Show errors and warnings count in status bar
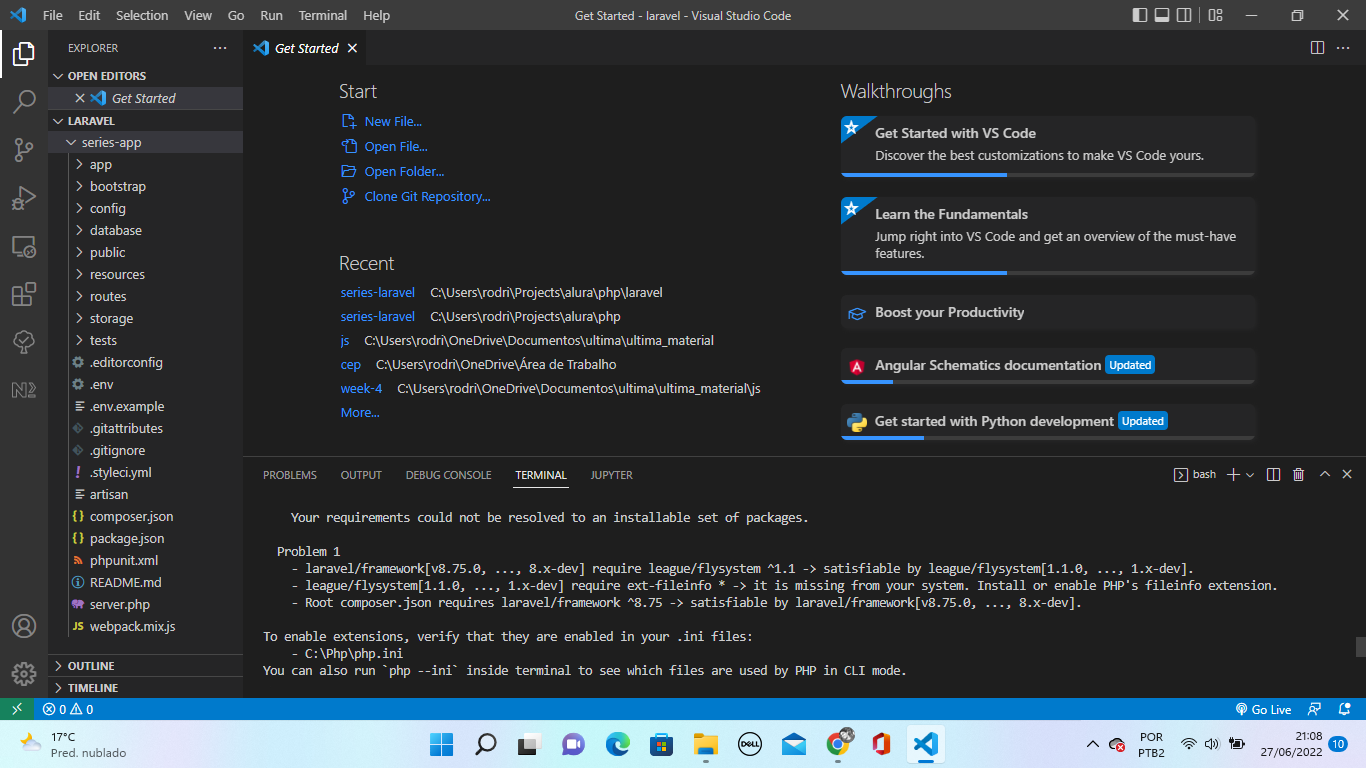 (68, 709)
